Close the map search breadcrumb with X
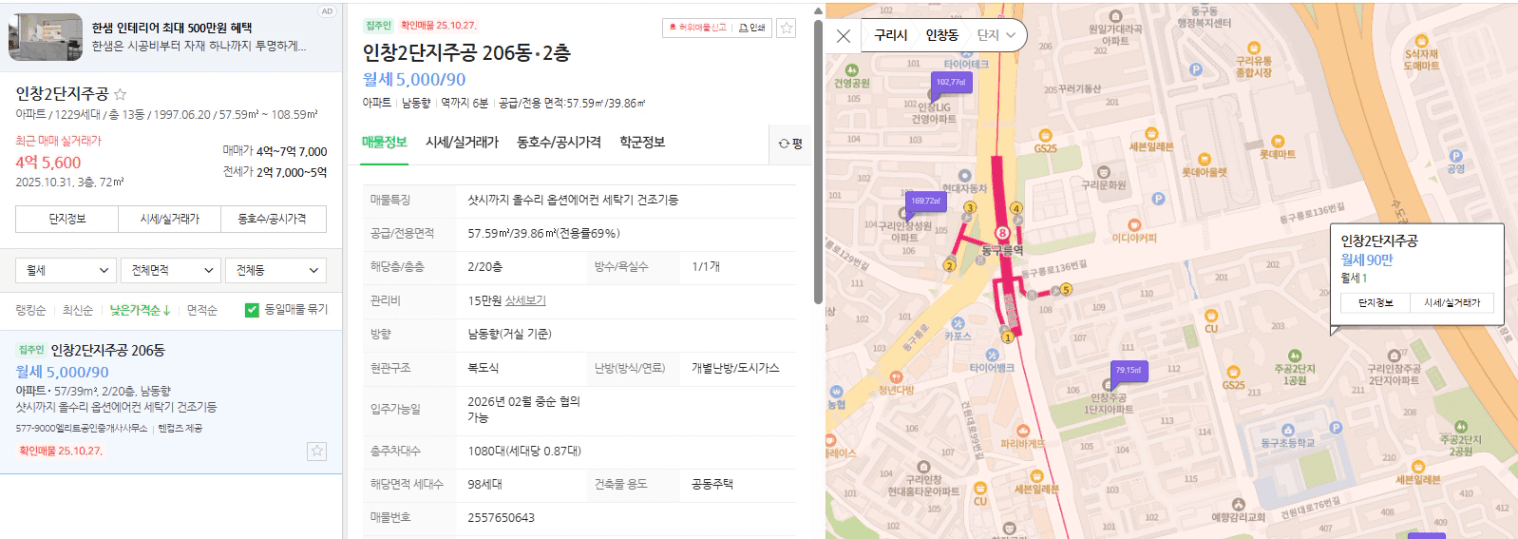The image size is (1518, 539). click(843, 36)
